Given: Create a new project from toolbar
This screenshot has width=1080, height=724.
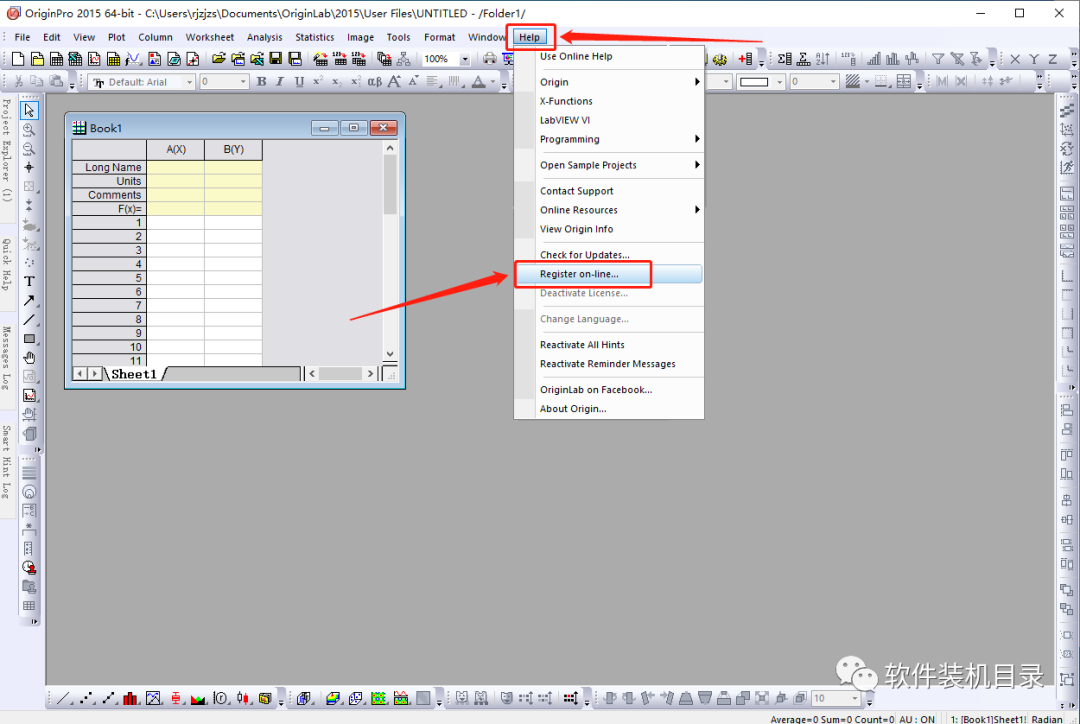Looking at the screenshot, I should (x=19, y=59).
